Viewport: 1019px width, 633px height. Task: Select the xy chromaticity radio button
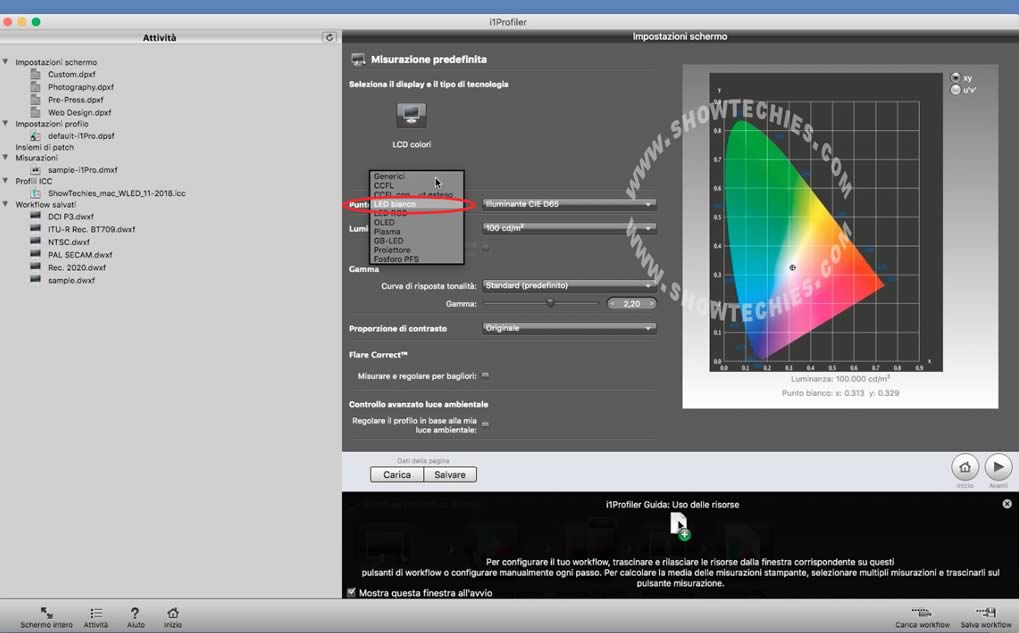coord(956,78)
